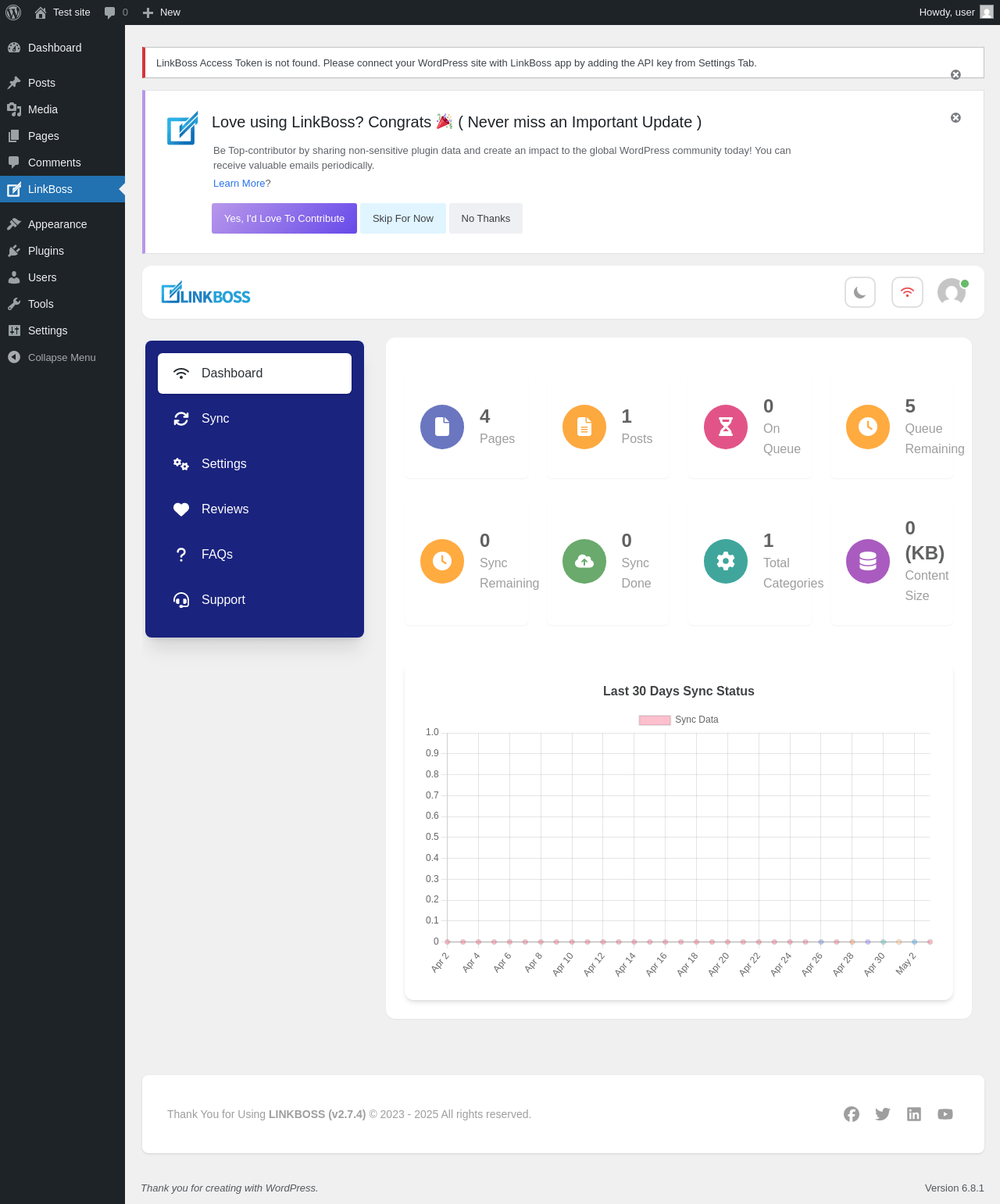Collapse the admin menu
The image size is (1000, 1204).
tap(62, 357)
